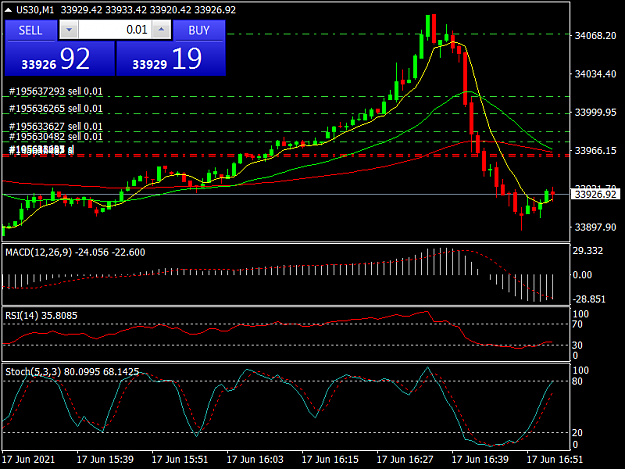The image size is (625, 469).
Task: Click current price tag 33926.92 on axis
Action: click(x=595, y=194)
